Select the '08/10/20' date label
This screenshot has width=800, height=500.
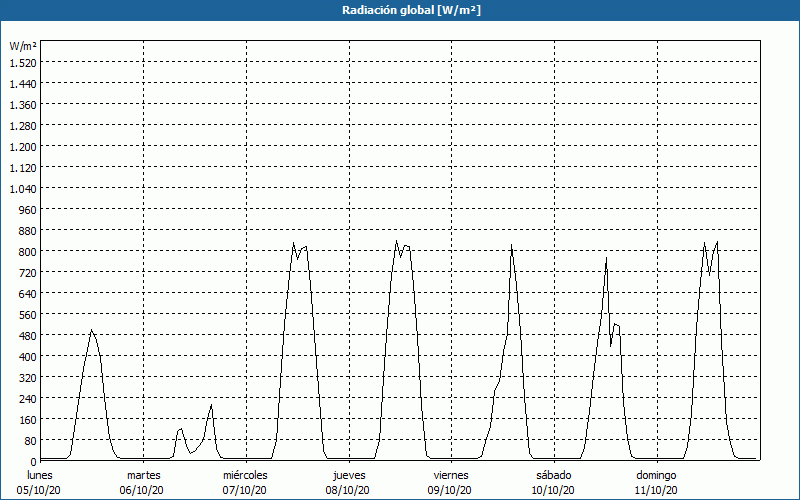(347, 490)
